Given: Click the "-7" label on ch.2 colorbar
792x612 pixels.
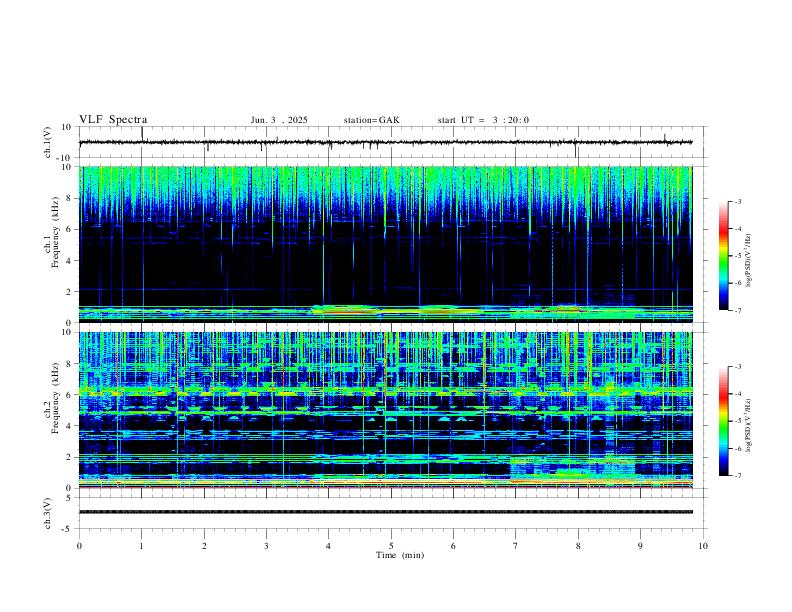Looking at the screenshot, I should (x=738, y=476).
